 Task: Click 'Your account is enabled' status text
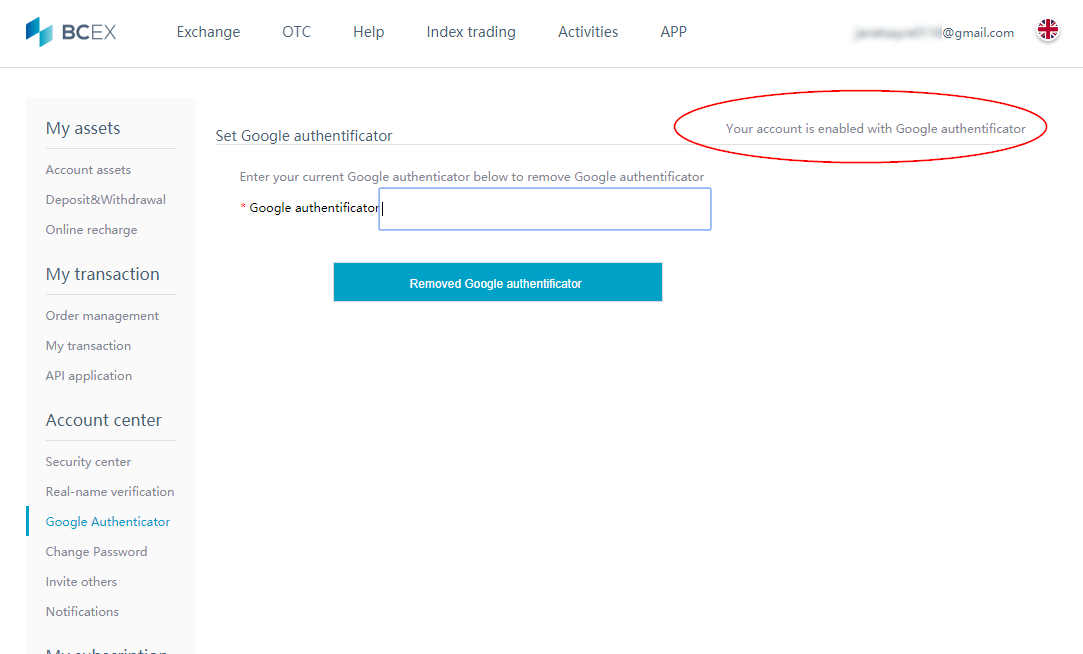875,128
